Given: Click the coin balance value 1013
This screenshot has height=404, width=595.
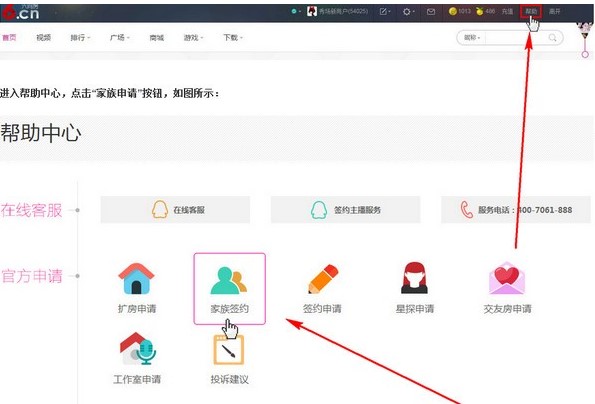Looking at the screenshot, I should (464, 11).
